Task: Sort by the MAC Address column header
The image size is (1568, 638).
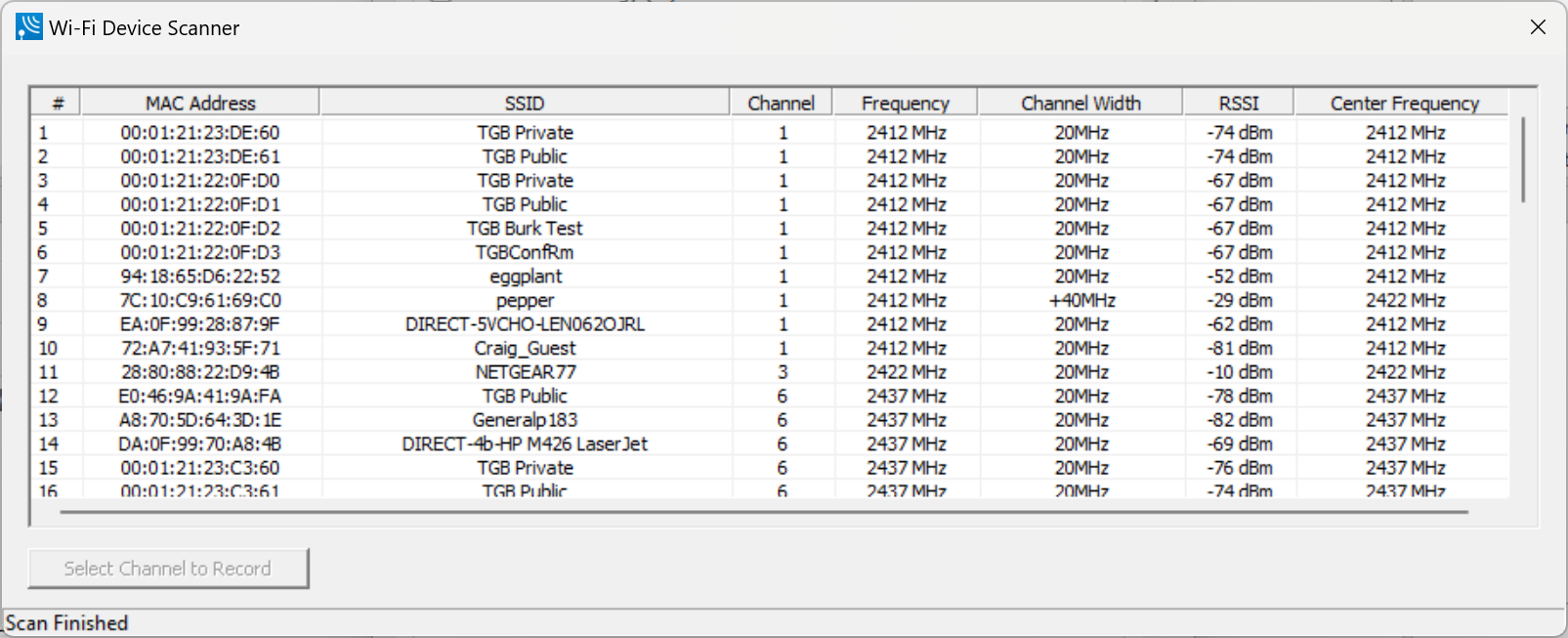Action: coord(200,103)
